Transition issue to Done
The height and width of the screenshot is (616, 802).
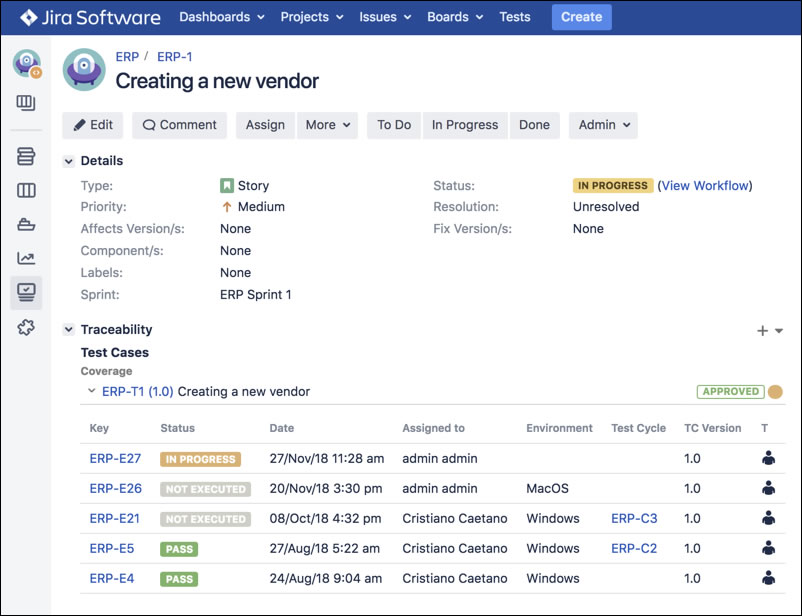coord(534,125)
